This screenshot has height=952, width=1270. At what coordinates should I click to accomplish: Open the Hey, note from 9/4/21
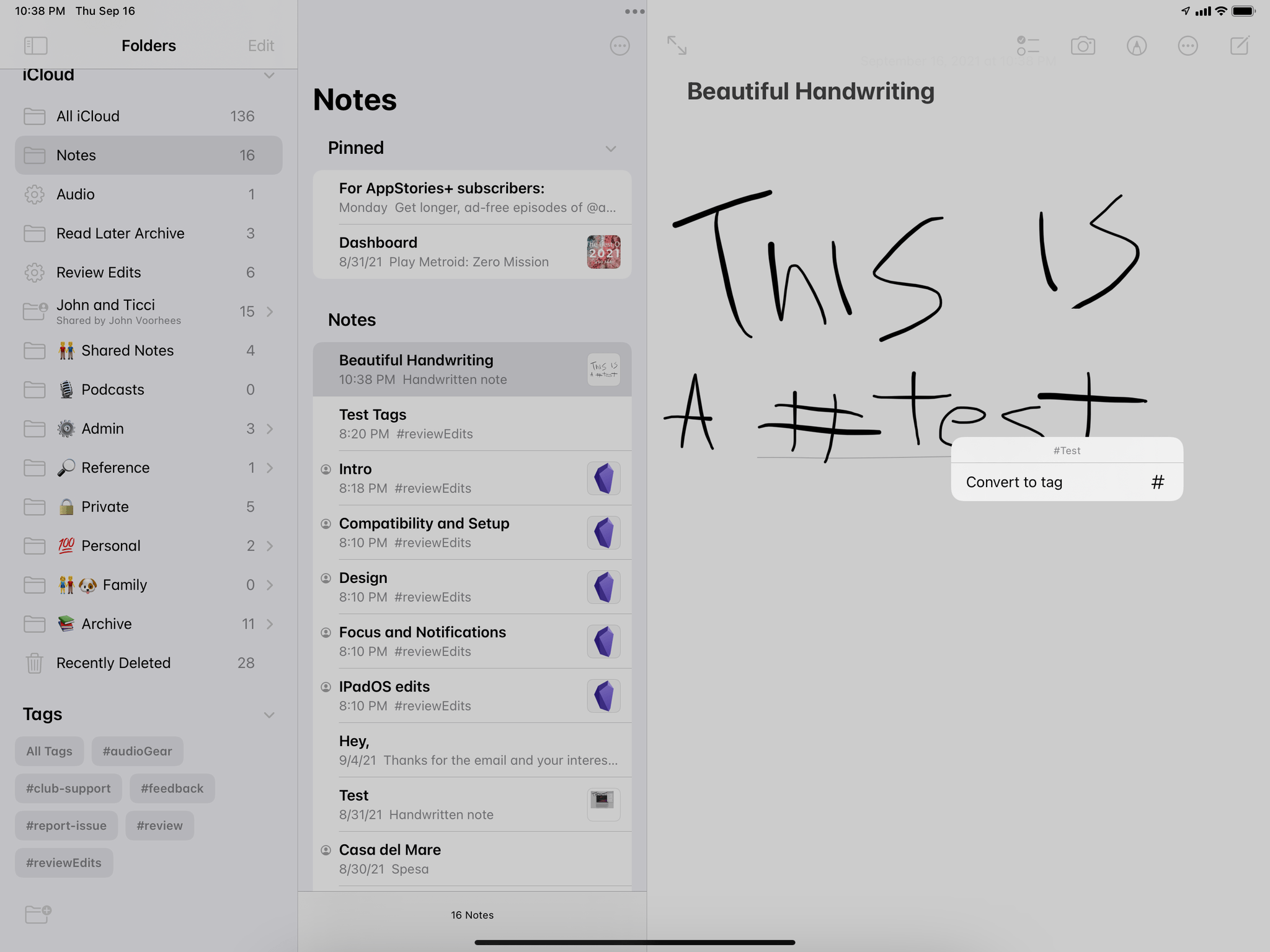472,750
